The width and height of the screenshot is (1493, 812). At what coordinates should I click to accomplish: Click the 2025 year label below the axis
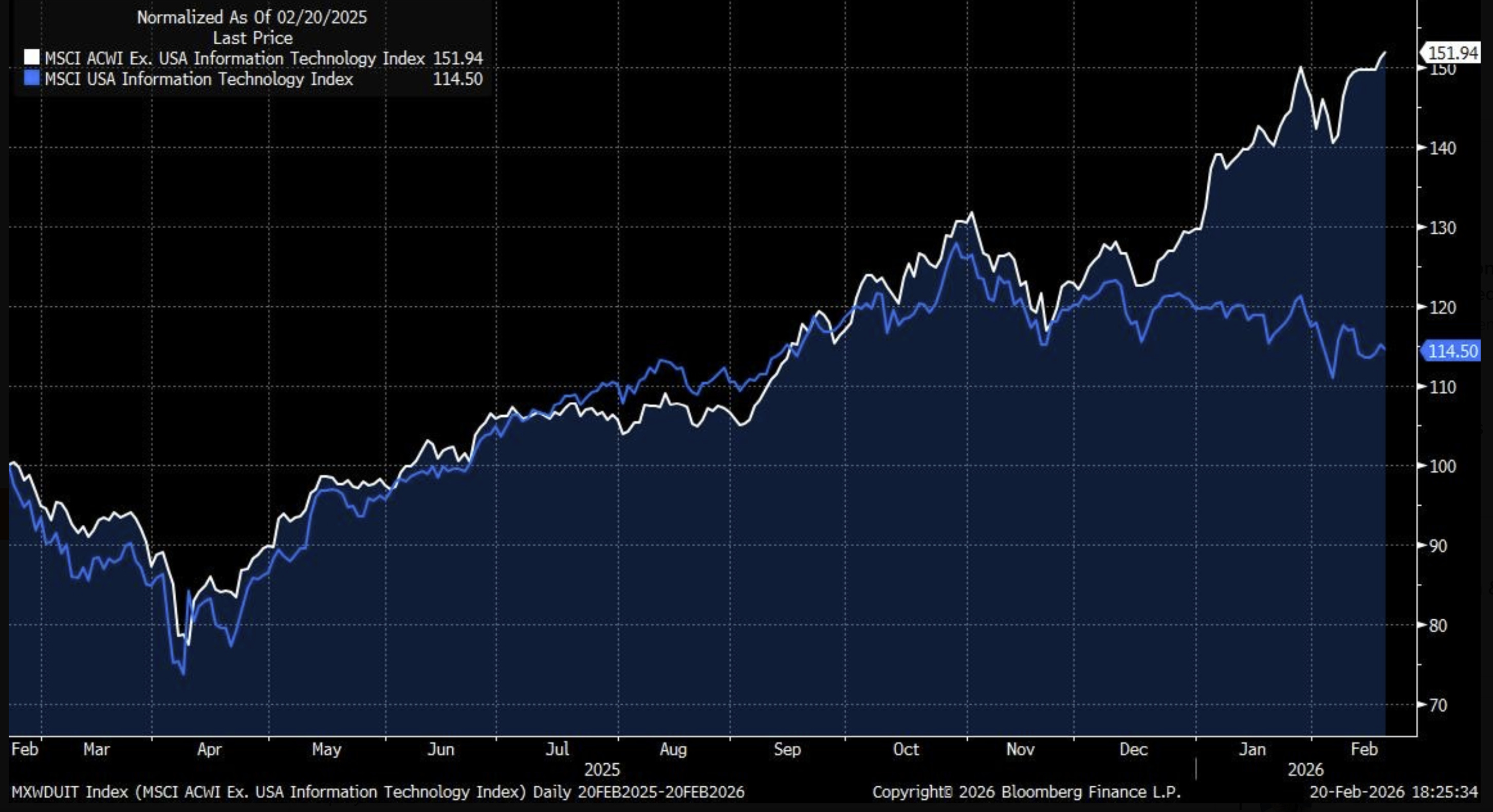(x=602, y=770)
